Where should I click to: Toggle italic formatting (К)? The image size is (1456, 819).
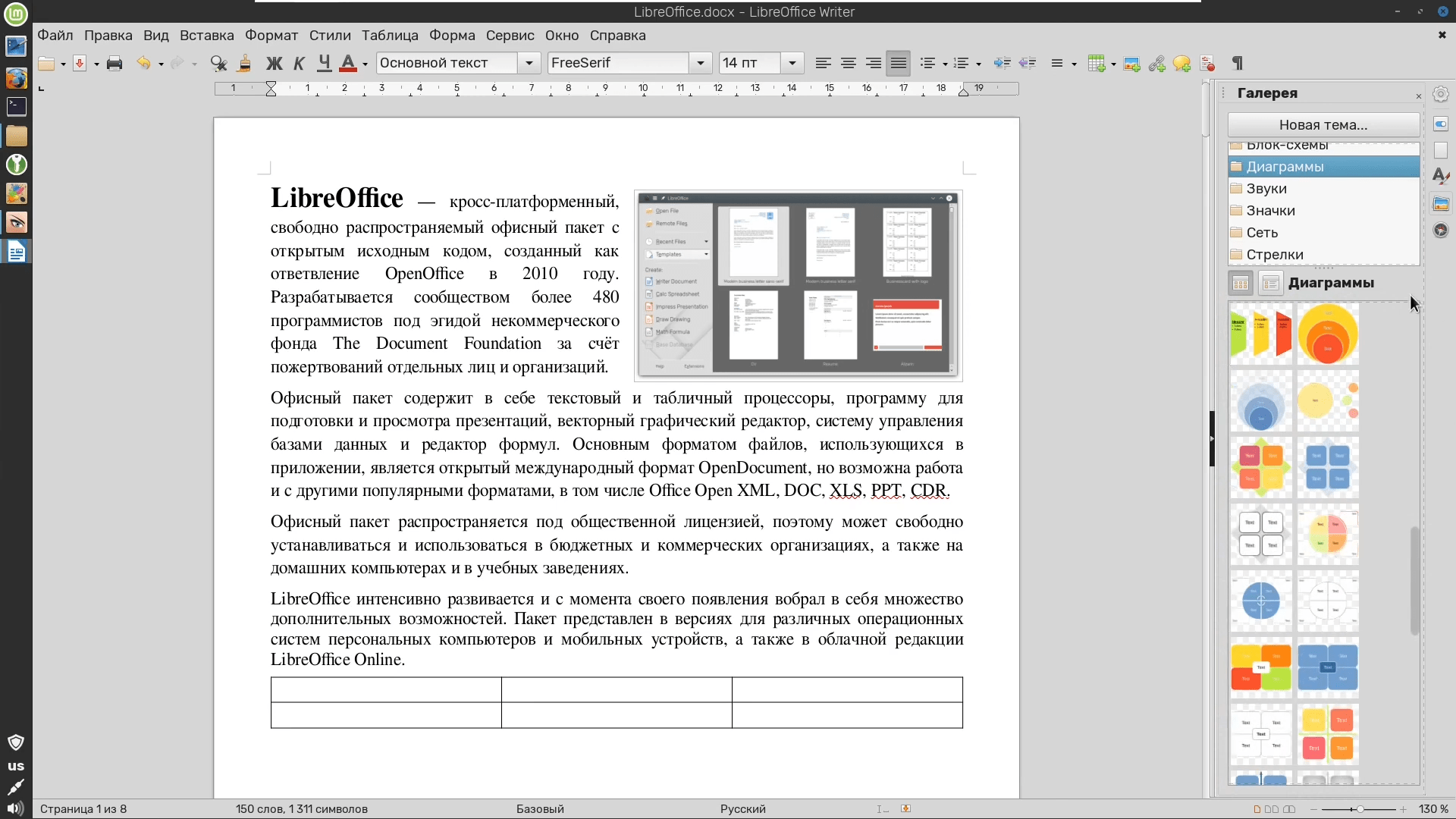(x=299, y=64)
